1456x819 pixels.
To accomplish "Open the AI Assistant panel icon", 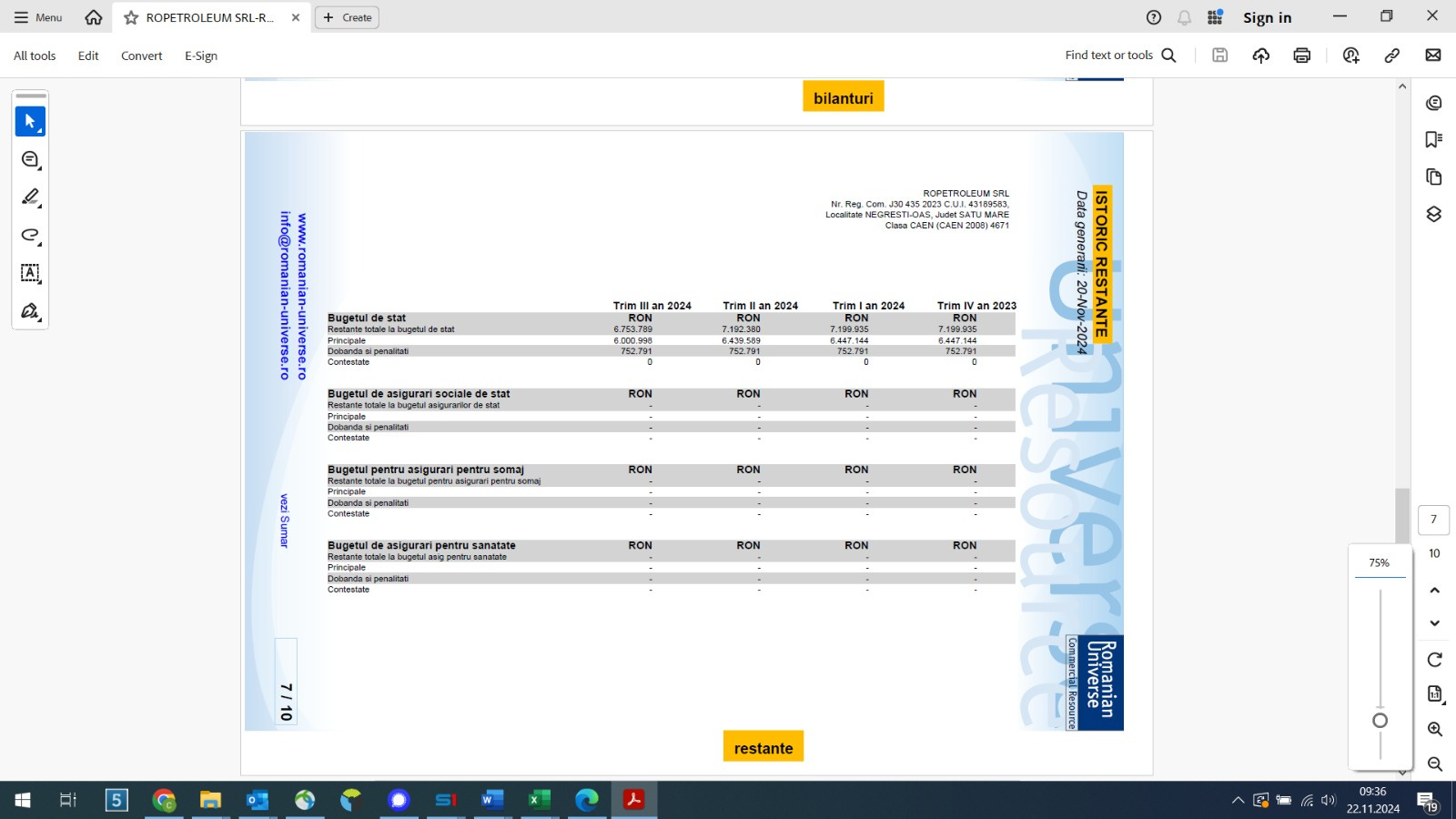I will pos(1434,103).
